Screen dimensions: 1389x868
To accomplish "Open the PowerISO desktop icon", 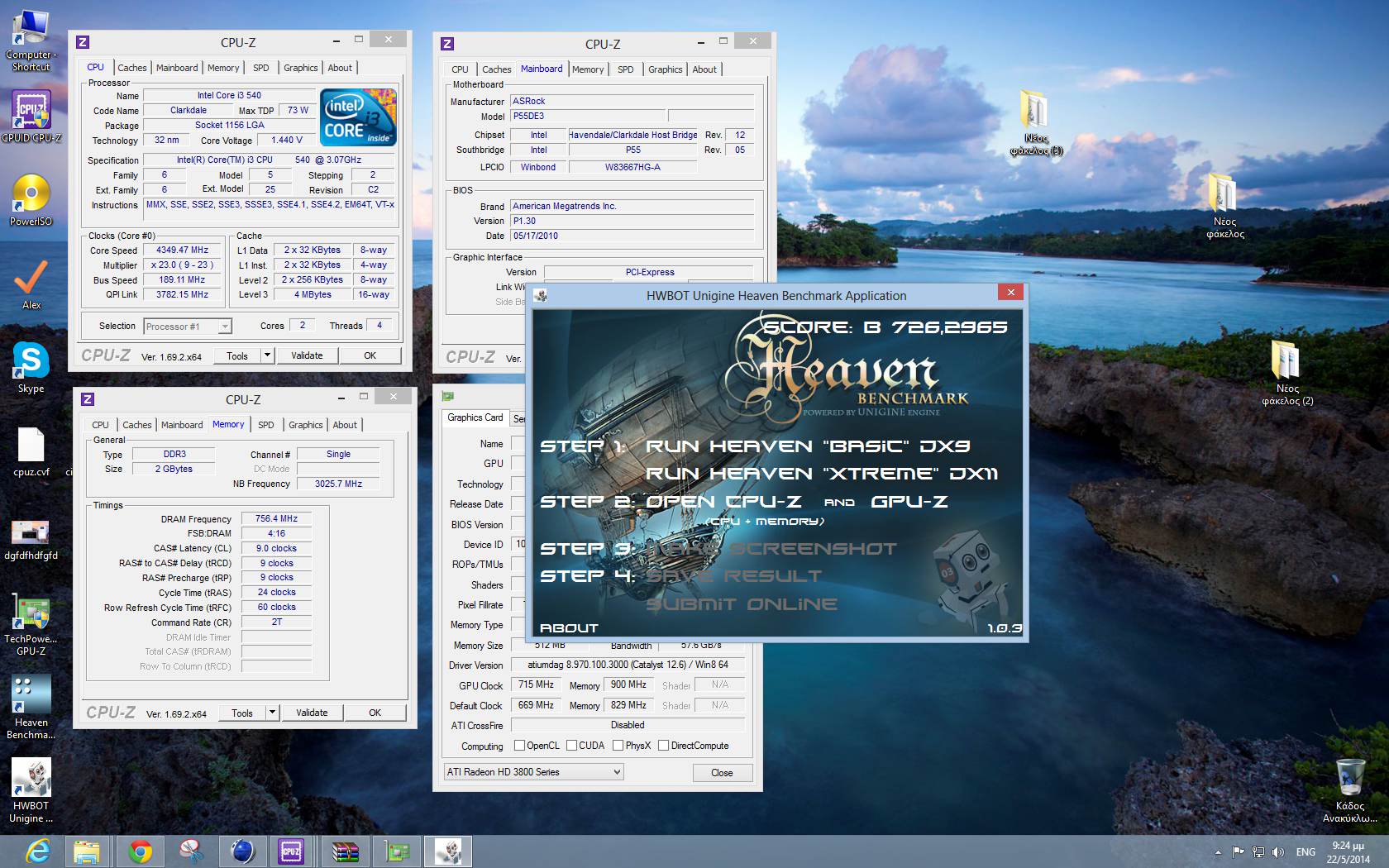I will point(31,199).
